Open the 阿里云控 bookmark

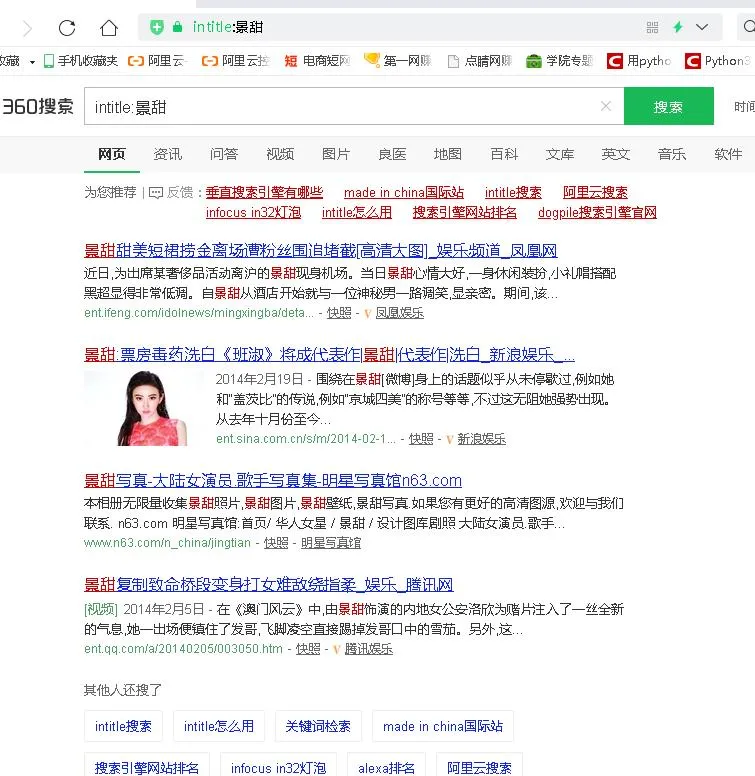pyautogui.click(x=236, y=61)
